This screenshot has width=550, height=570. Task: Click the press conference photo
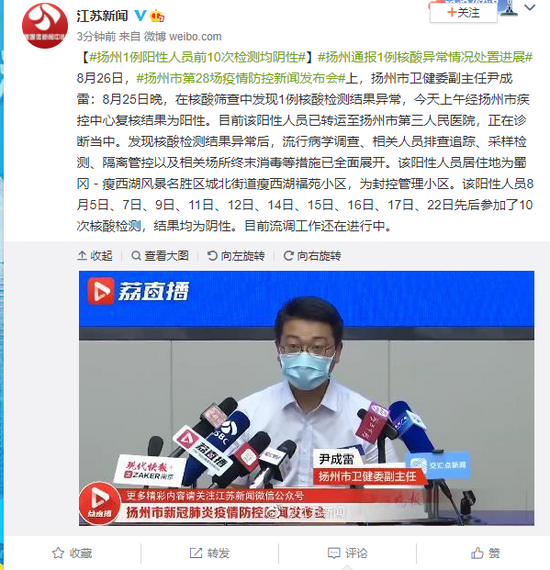pos(306,398)
